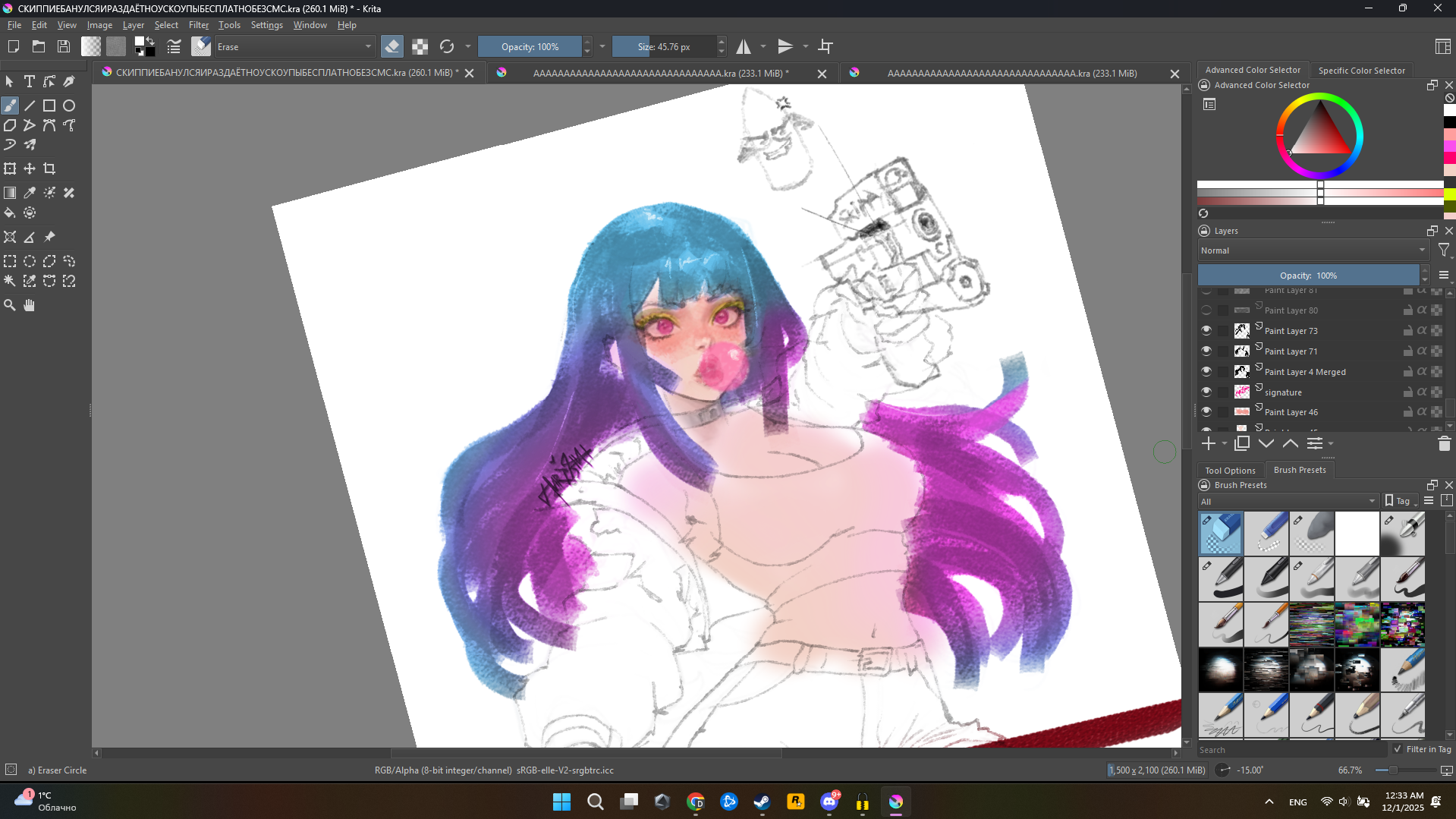Open the brush tag All dropdown
The width and height of the screenshot is (1456, 819).
pyautogui.click(x=1288, y=501)
